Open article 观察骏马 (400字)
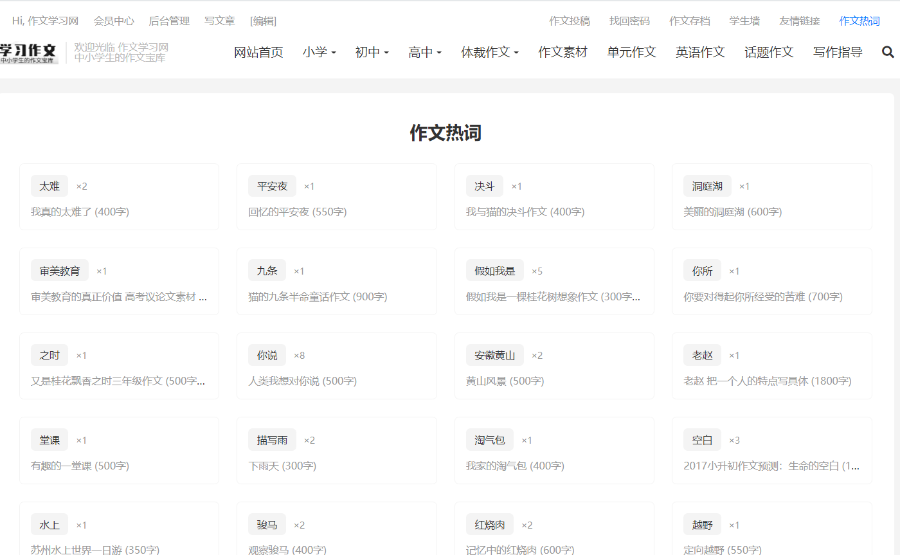 [x=288, y=549]
